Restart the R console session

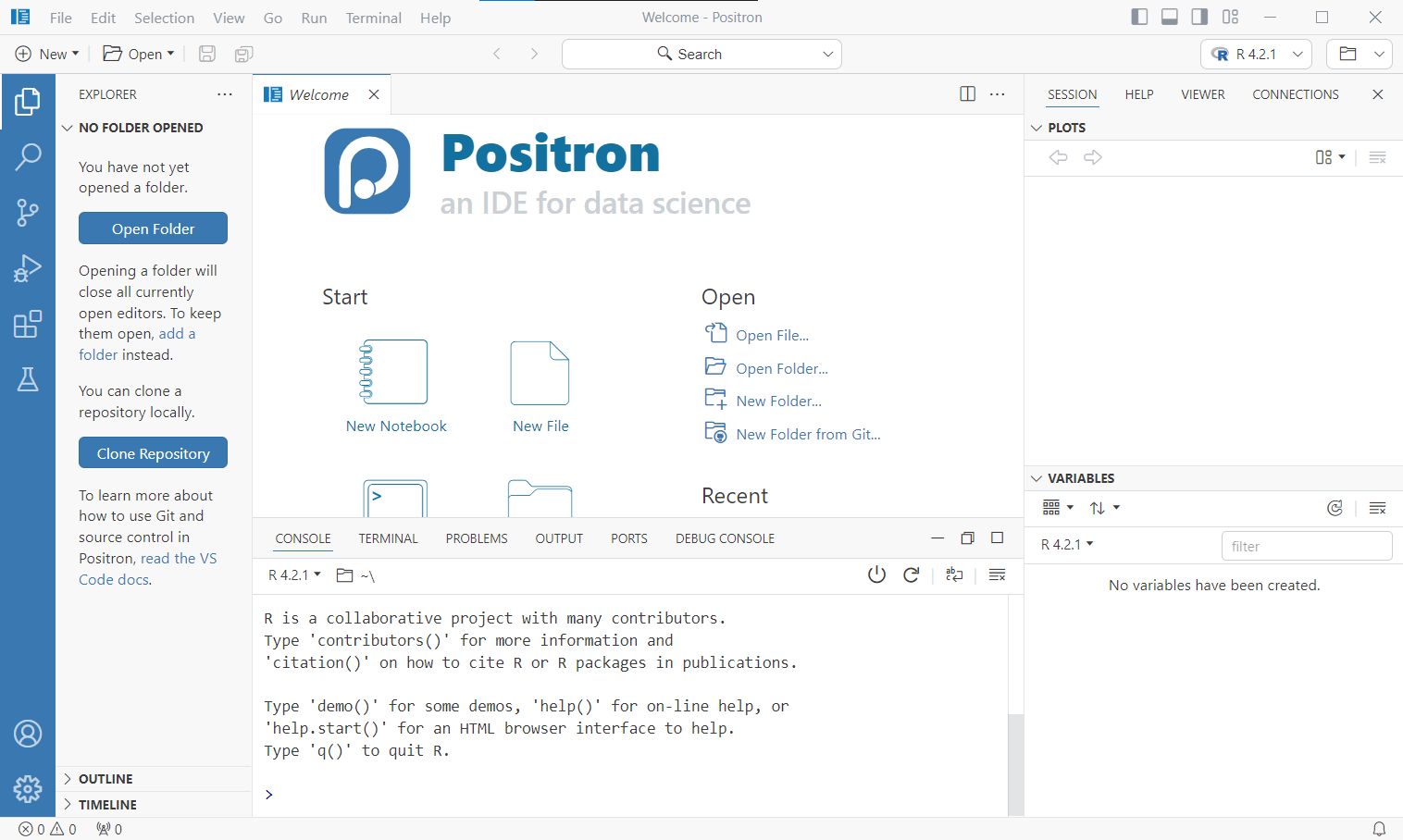912,574
